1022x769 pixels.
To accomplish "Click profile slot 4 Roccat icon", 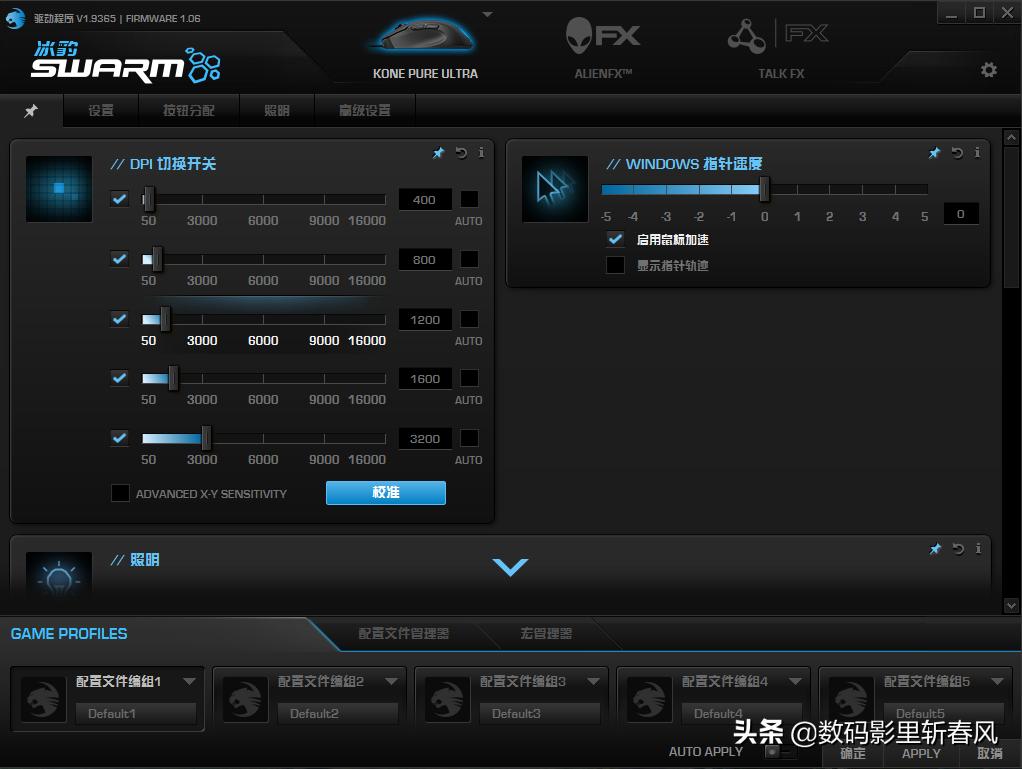I will click(x=649, y=699).
